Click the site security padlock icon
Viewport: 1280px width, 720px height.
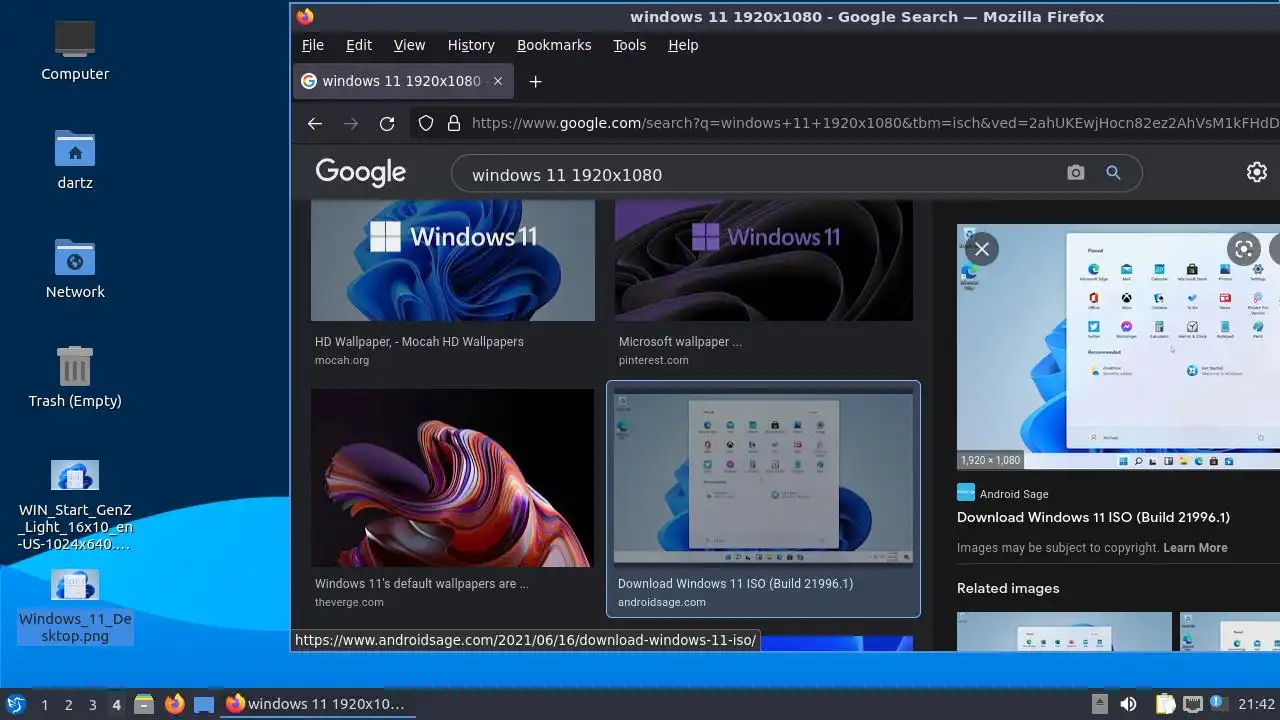click(x=454, y=123)
